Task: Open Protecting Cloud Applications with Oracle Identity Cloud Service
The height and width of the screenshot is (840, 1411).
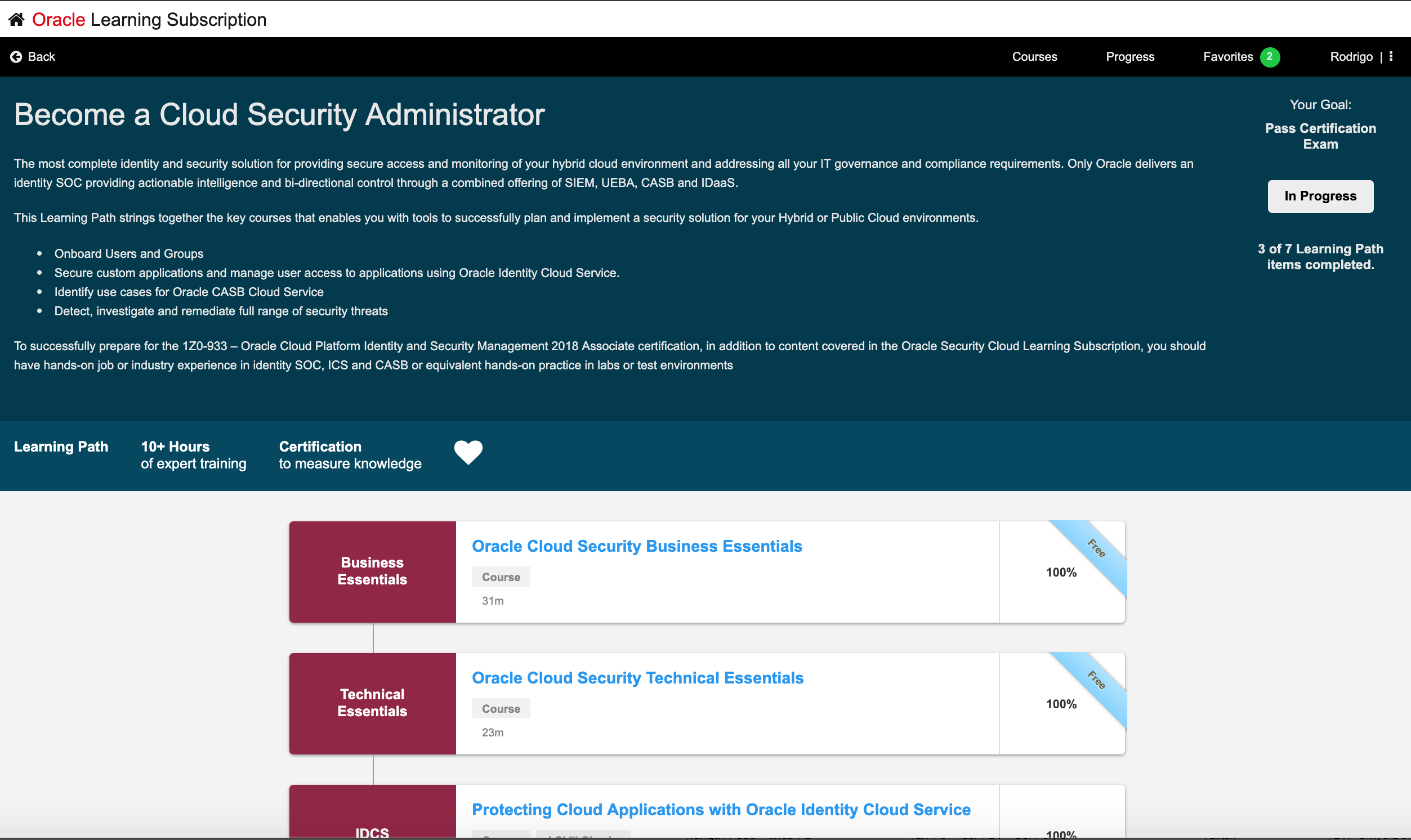Action: 721,810
